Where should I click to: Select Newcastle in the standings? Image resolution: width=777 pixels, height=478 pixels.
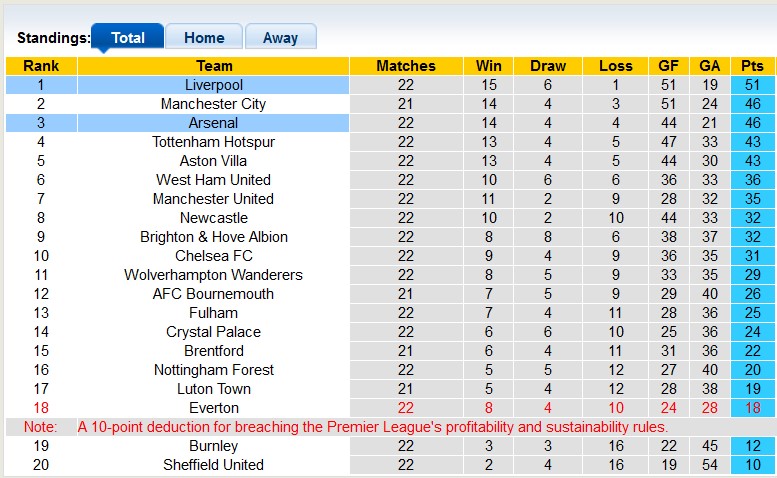coord(213,218)
